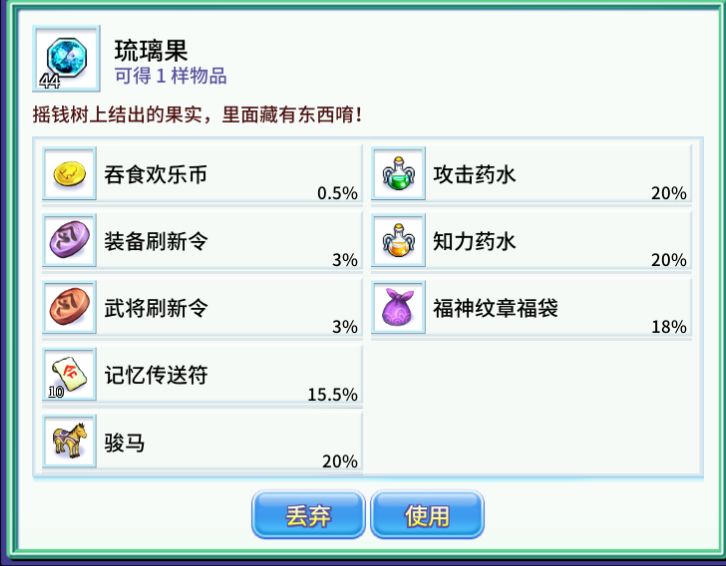Image resolution: width=726 pixels, height=566 pixels.
Task: Click the 琉璃果 gem icon in the header
Action: tap(66, 59)
